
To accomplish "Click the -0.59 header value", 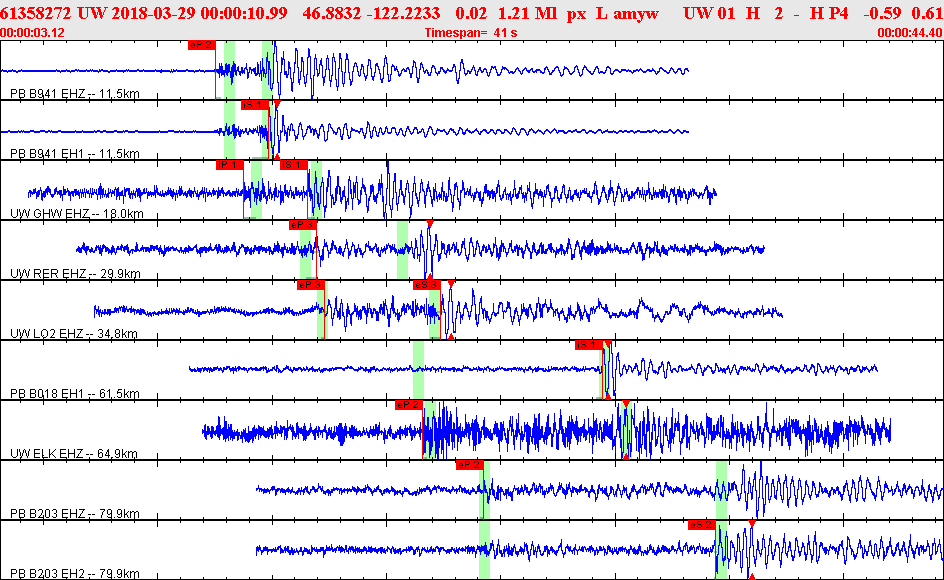I will pos(882,13).
